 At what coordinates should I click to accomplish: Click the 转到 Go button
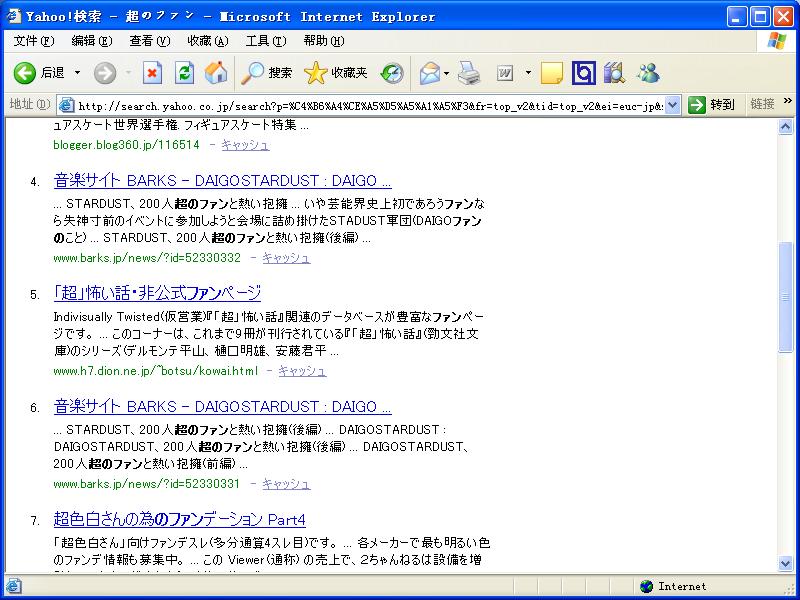tap(712, 105)
